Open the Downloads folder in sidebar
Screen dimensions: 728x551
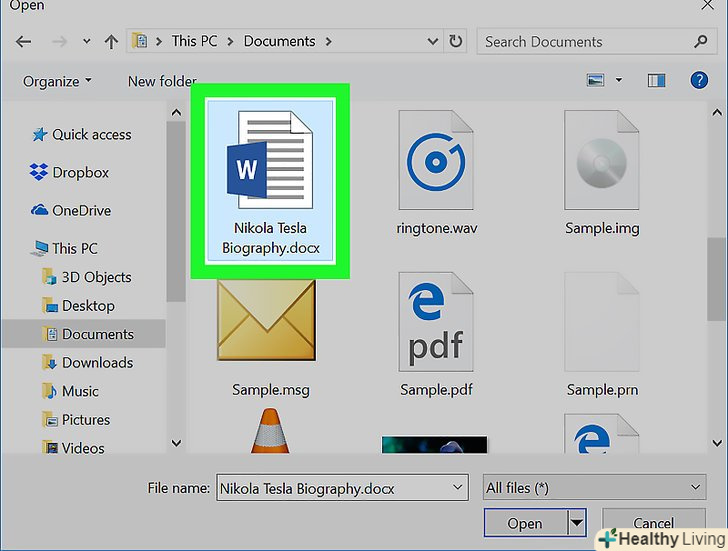87,363
